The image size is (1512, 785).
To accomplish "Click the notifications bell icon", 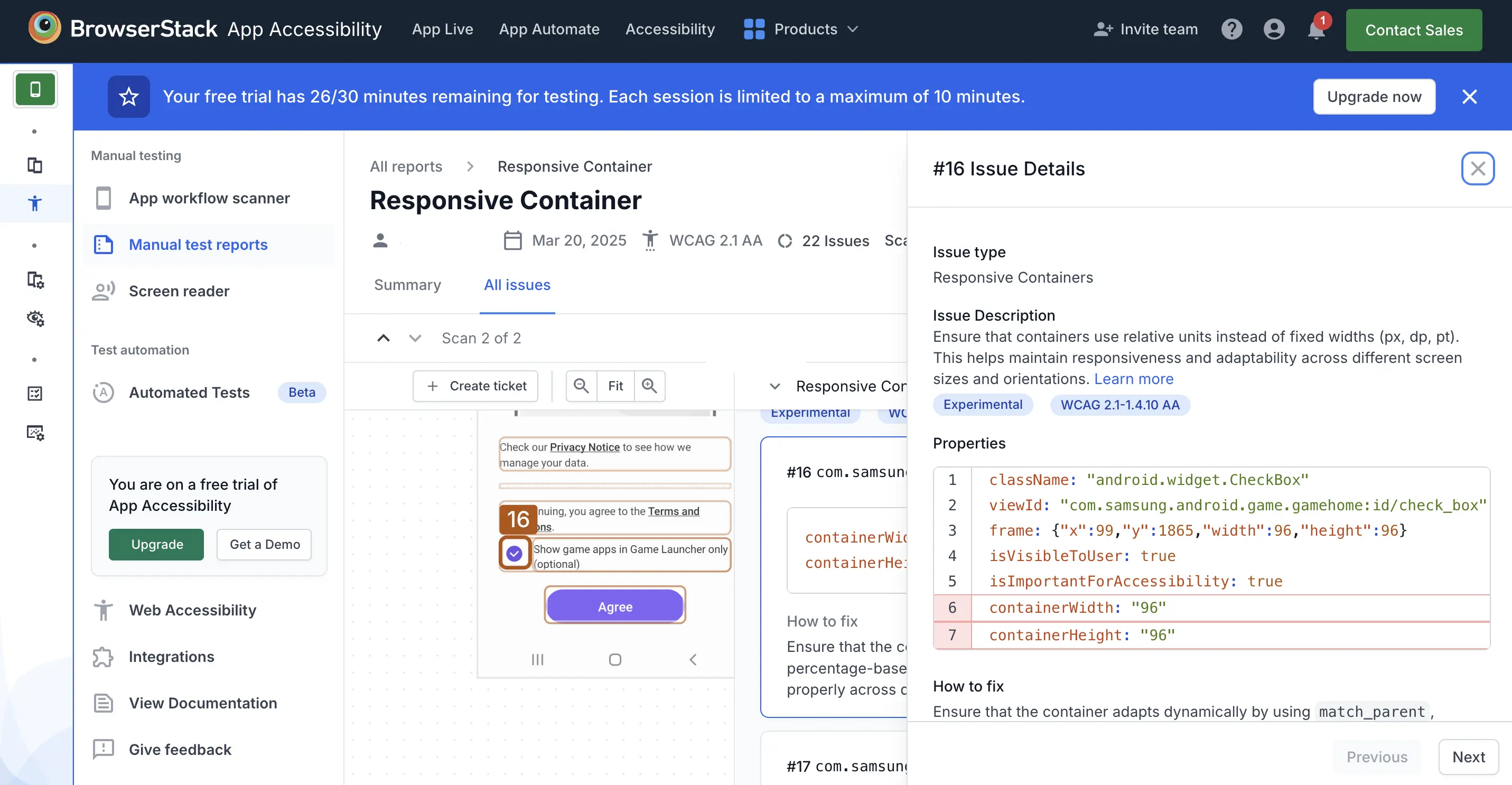I will point(1316,30).
